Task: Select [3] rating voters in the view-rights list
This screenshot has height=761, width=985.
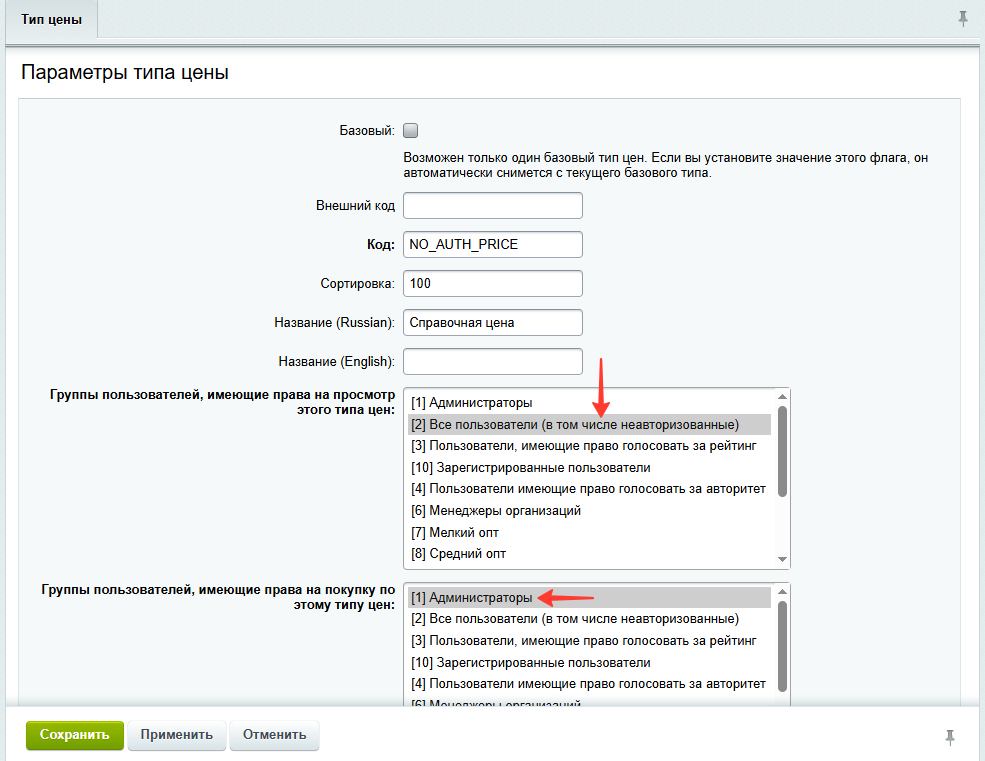Action: pyautogui.click(x=589, y=446)
